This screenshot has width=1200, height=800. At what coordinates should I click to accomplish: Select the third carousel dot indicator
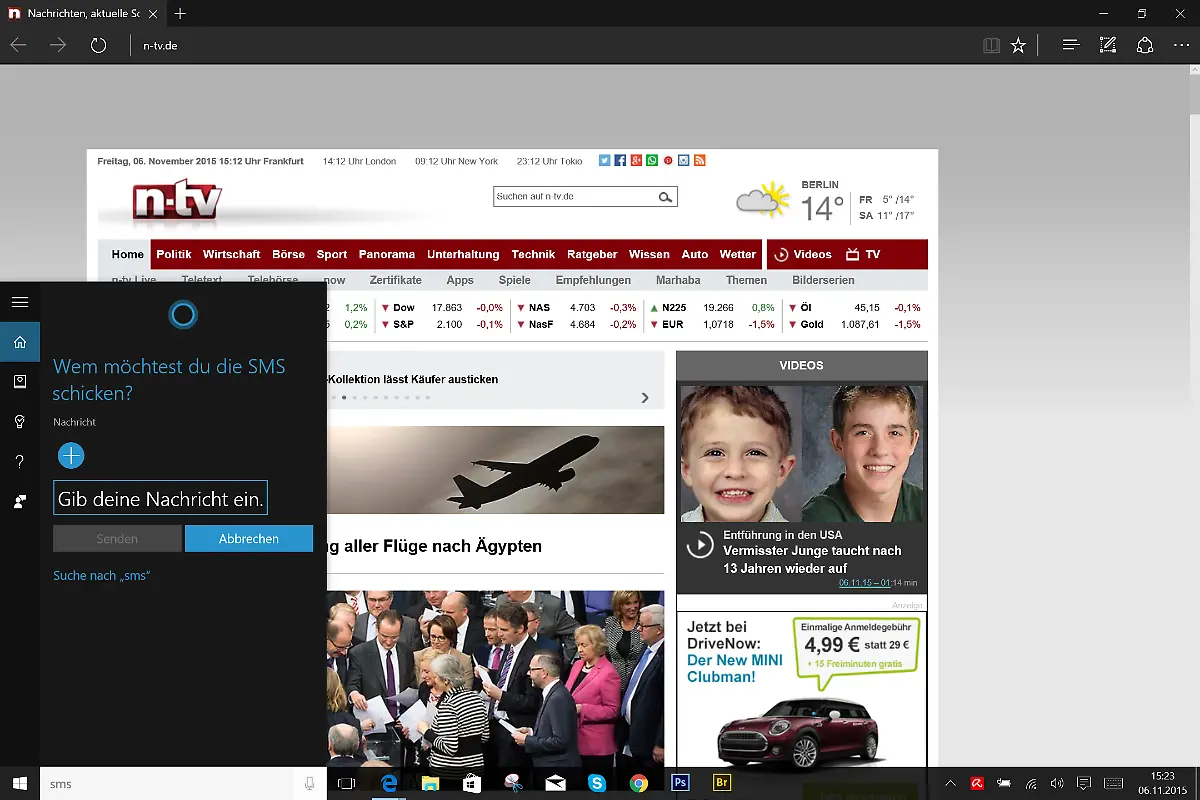(x=354, y=397)
